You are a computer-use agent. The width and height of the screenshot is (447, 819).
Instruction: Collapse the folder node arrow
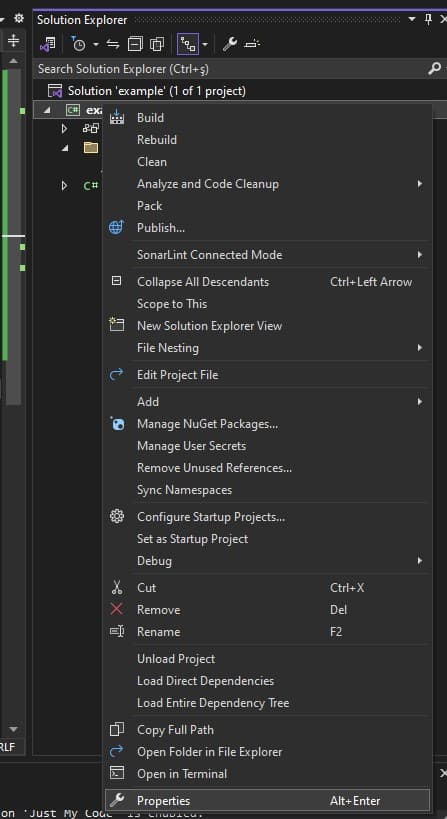tap(65, 148)
